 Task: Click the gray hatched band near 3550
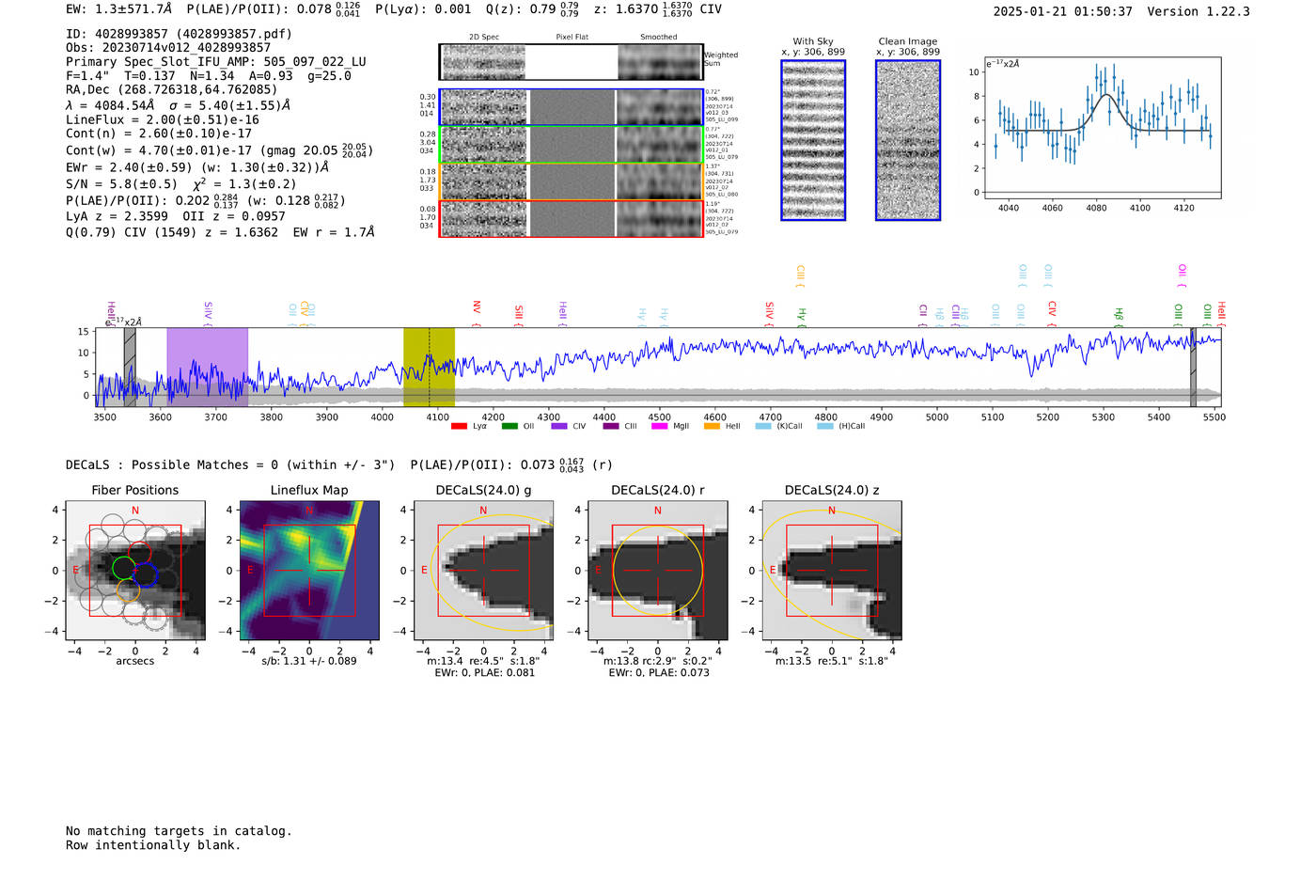130,368
